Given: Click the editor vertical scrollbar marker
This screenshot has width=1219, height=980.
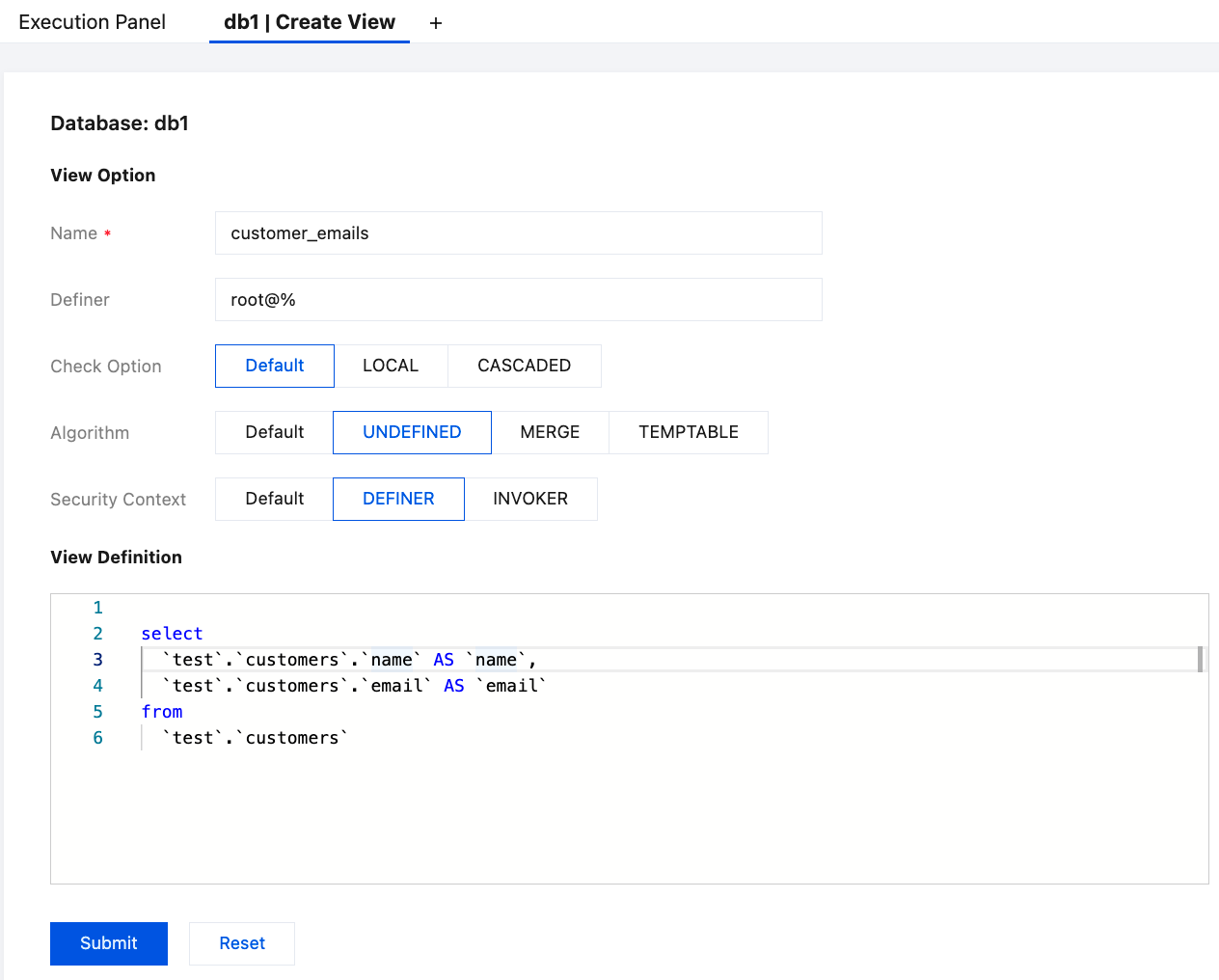Looking at the screenshot, I should tap(1201, 660).
